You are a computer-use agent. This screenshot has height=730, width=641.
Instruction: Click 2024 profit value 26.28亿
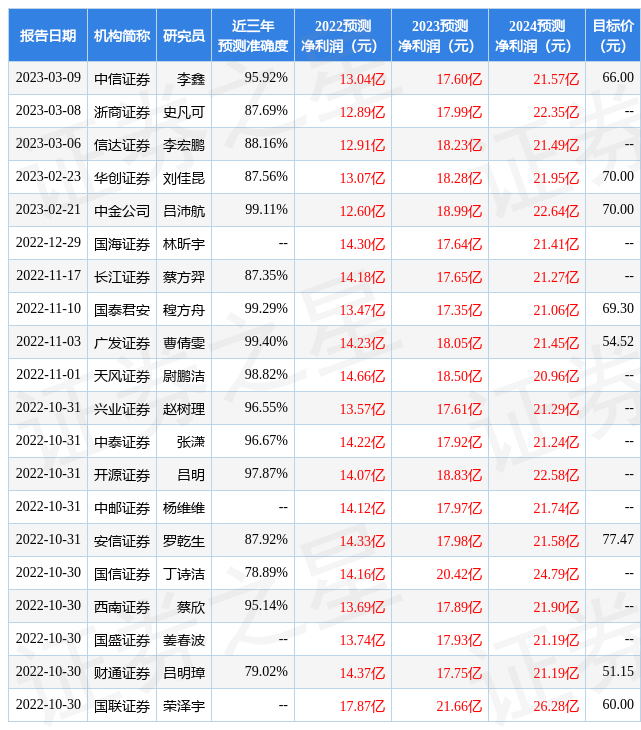(556, 707)
